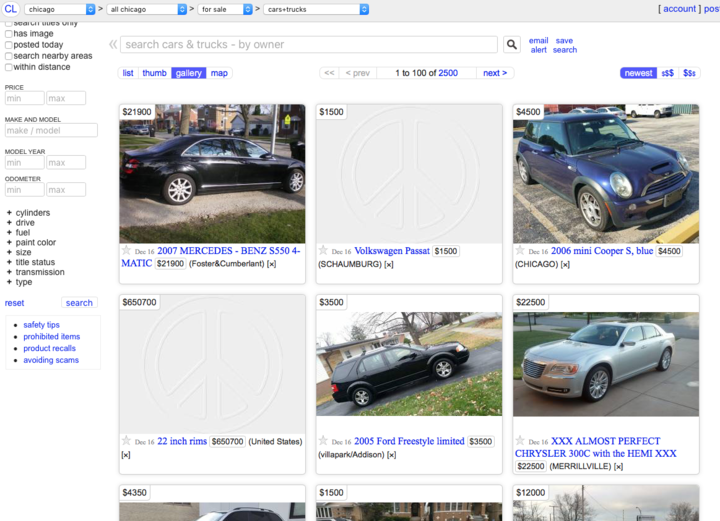This screenshot has height=521, width=720.
Task: Select the gallery view tab
Action: pyautogui.click(x=189, y=73)
